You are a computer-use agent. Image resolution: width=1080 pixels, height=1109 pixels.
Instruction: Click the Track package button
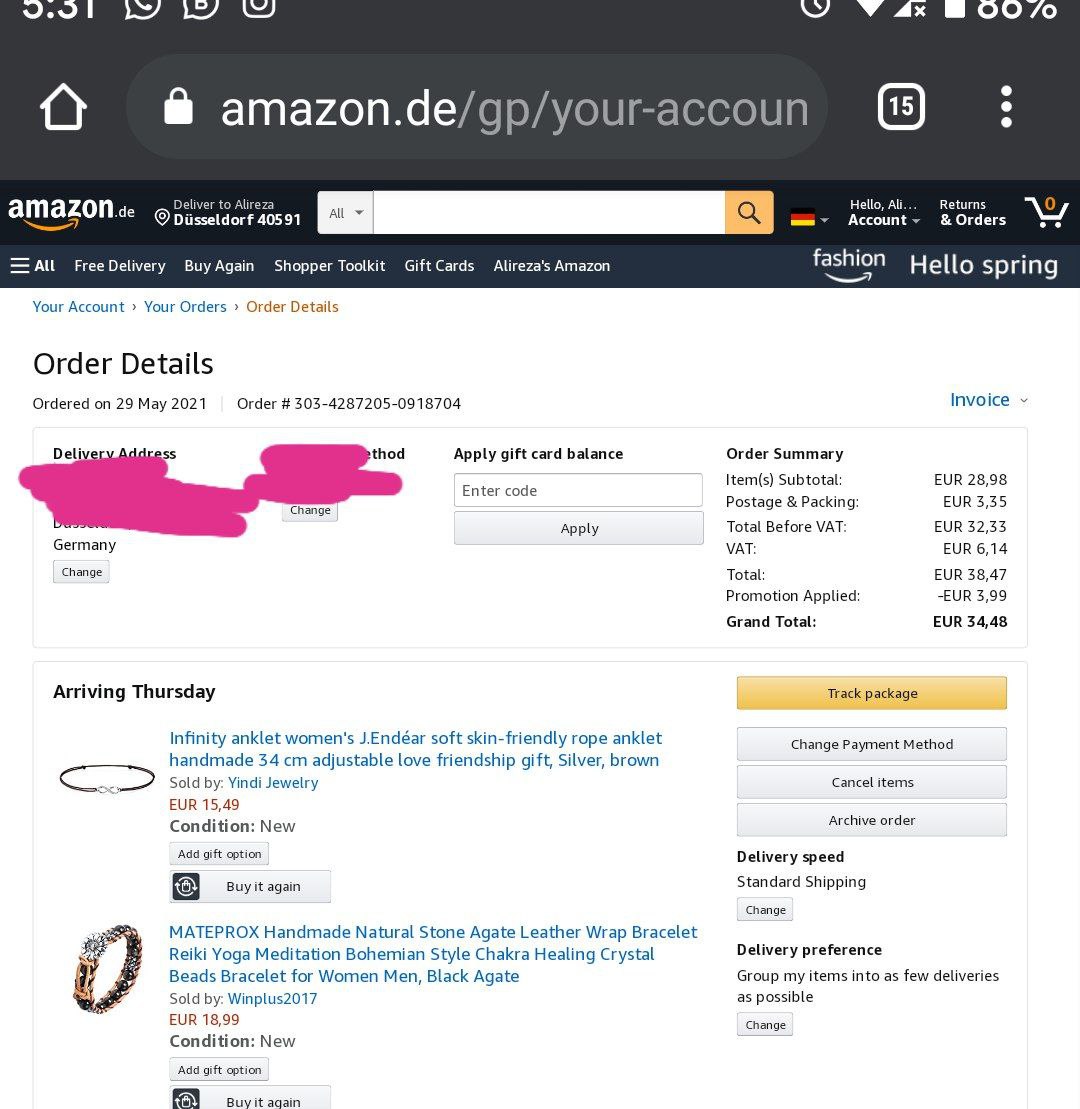click(871, 693)
